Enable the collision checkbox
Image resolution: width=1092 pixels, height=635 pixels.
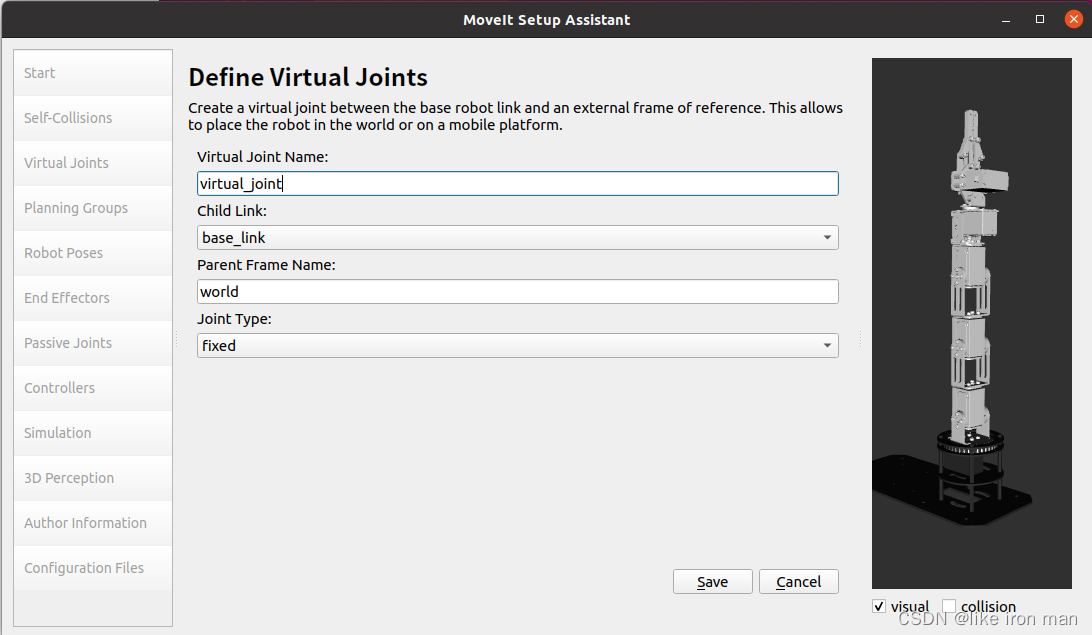click(x=949, y=606)
